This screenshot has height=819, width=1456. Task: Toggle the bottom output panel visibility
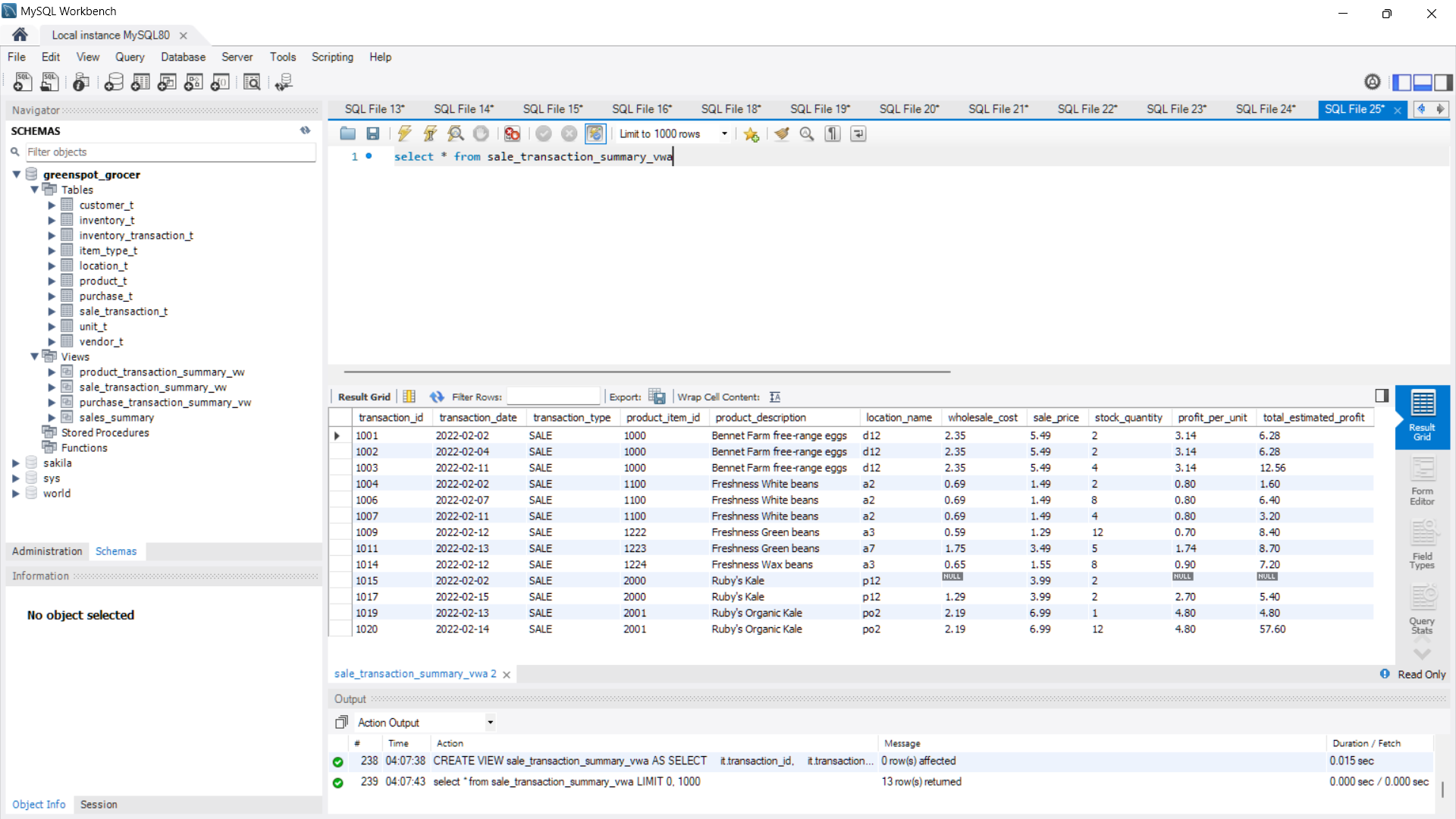pyautogui.click(x=1423, y=82)
